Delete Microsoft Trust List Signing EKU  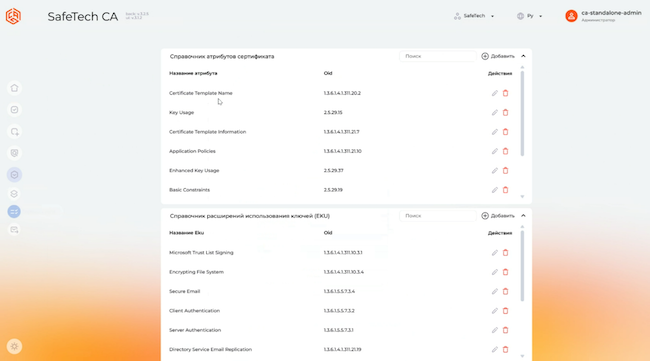pos(505,253)
